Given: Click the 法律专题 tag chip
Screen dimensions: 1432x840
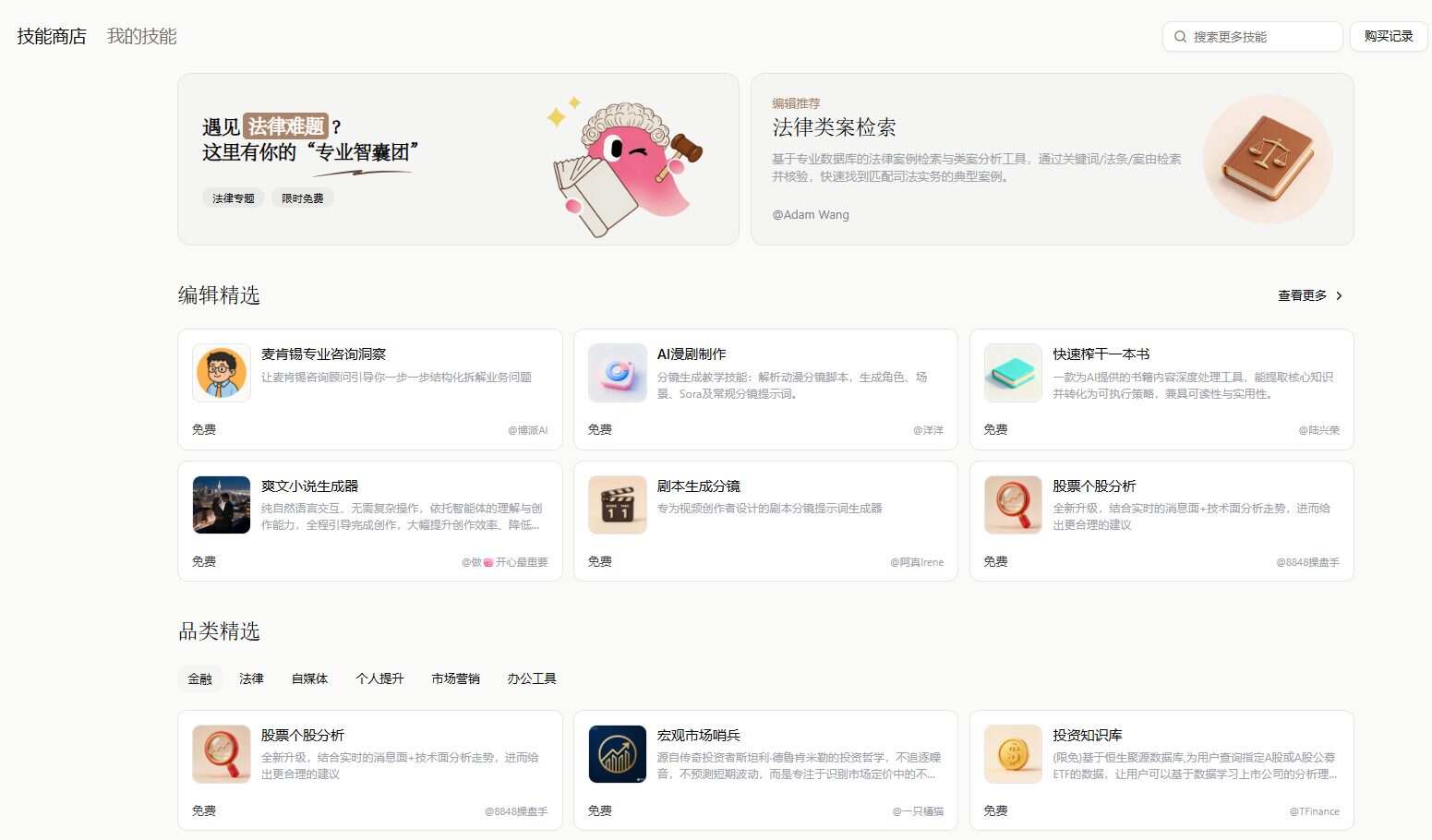Looking at the screenshot, I should (233, 198).
